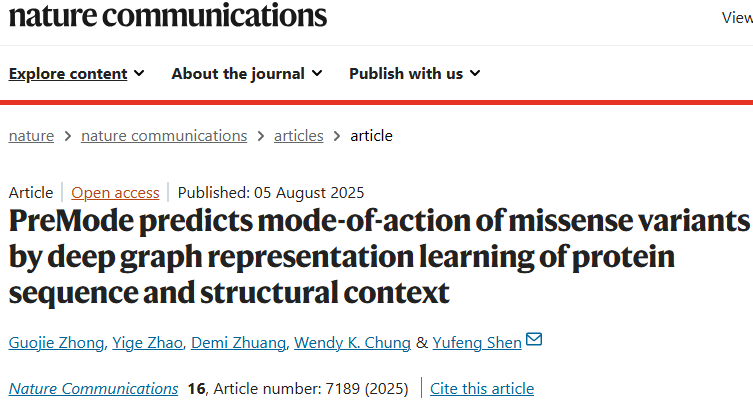Click chevron arrow next to Explore content
The height and width of the screenshot is (409, 753).
(139, 73)
